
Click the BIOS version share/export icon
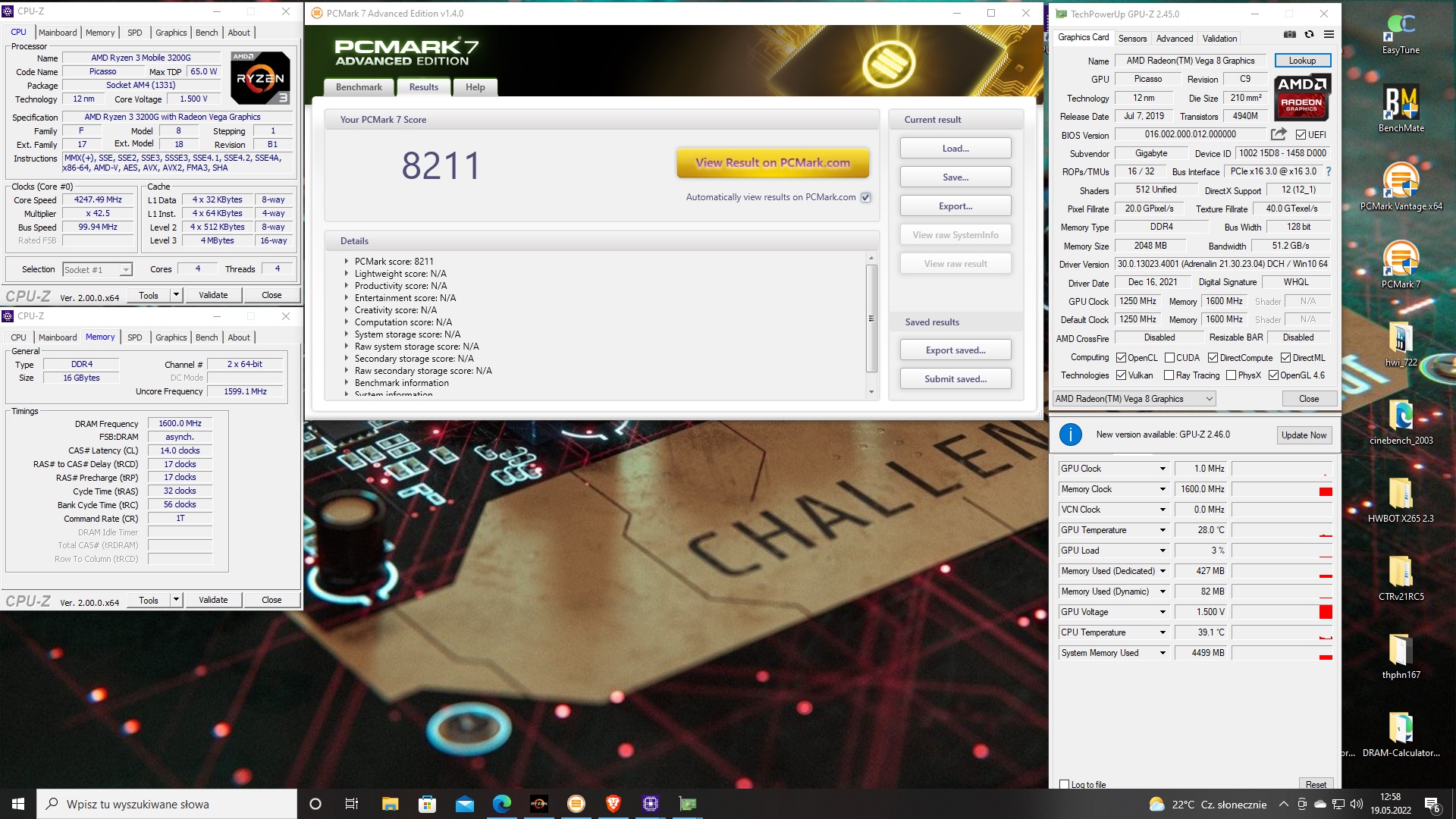(1279, 134)
